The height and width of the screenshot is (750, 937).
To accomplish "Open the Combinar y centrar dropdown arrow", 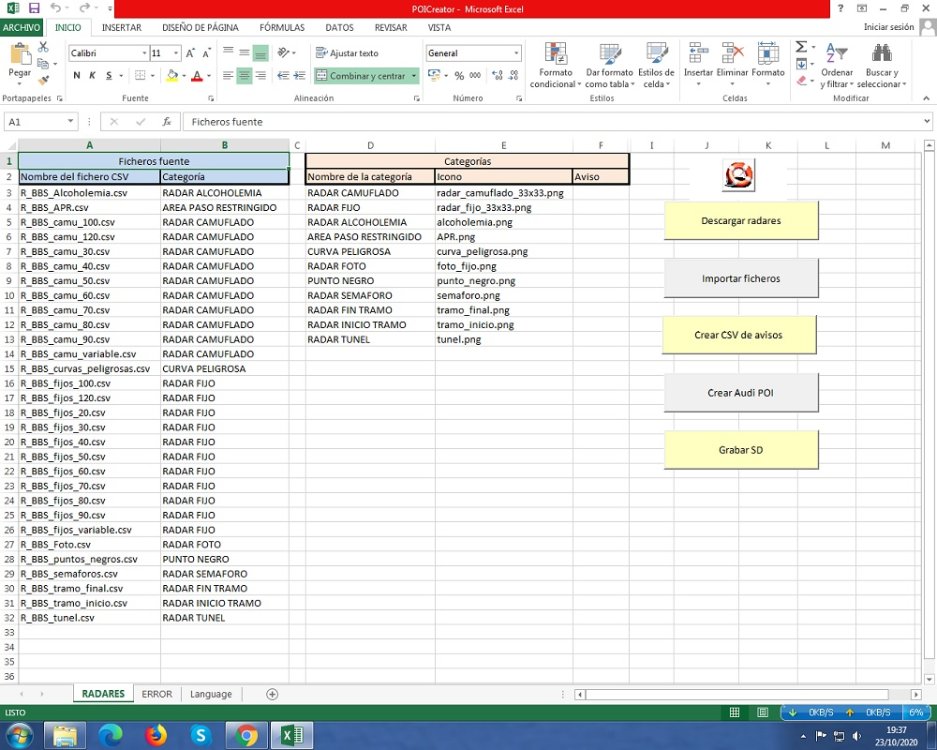I will pyautogui.click(x=414, y=76).
